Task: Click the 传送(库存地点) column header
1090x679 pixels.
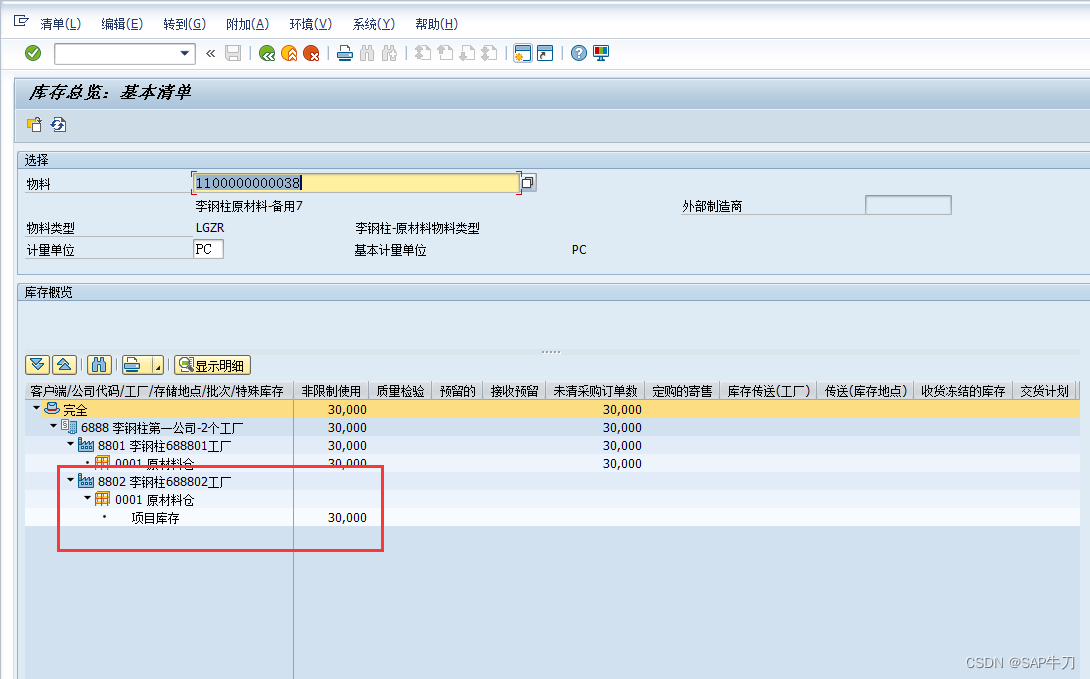Action: (865, 391)
